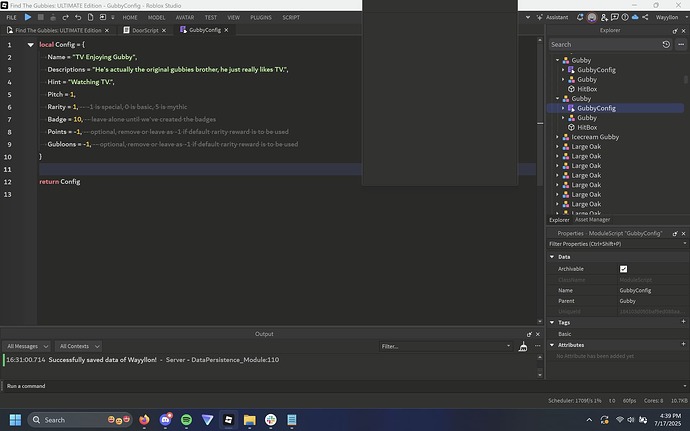690x431 pixels.
Task: Open the quick access toolbar customize dropdown
Action: pos(113,17)
